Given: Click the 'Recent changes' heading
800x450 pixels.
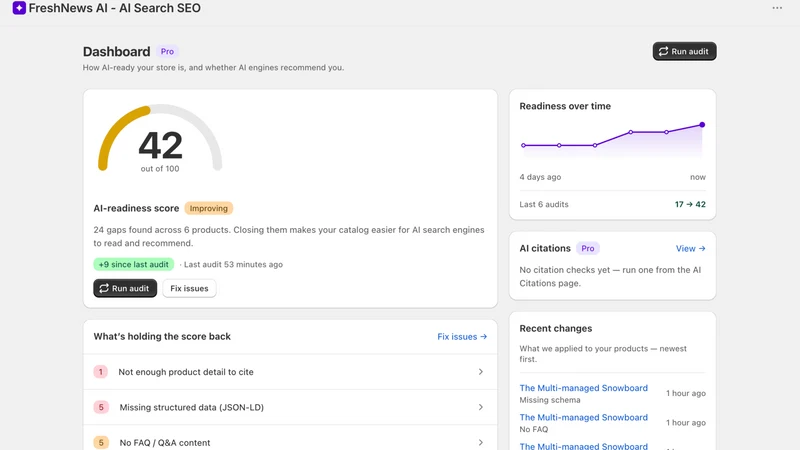Looking at the screenshot, I should pos(556,329).
